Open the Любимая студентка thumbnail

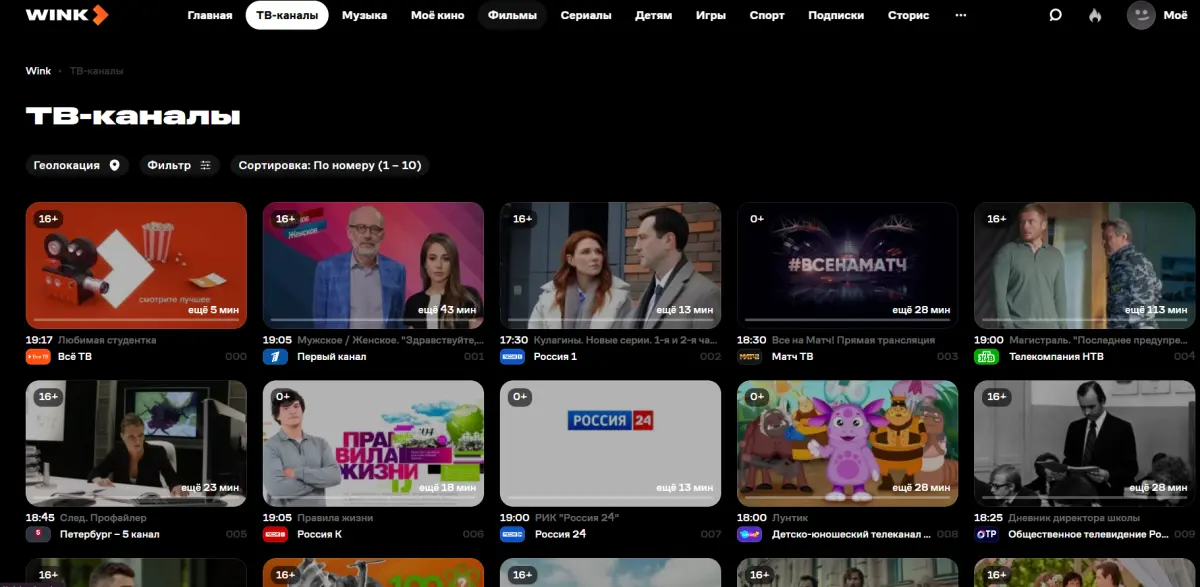click(136, 265)
